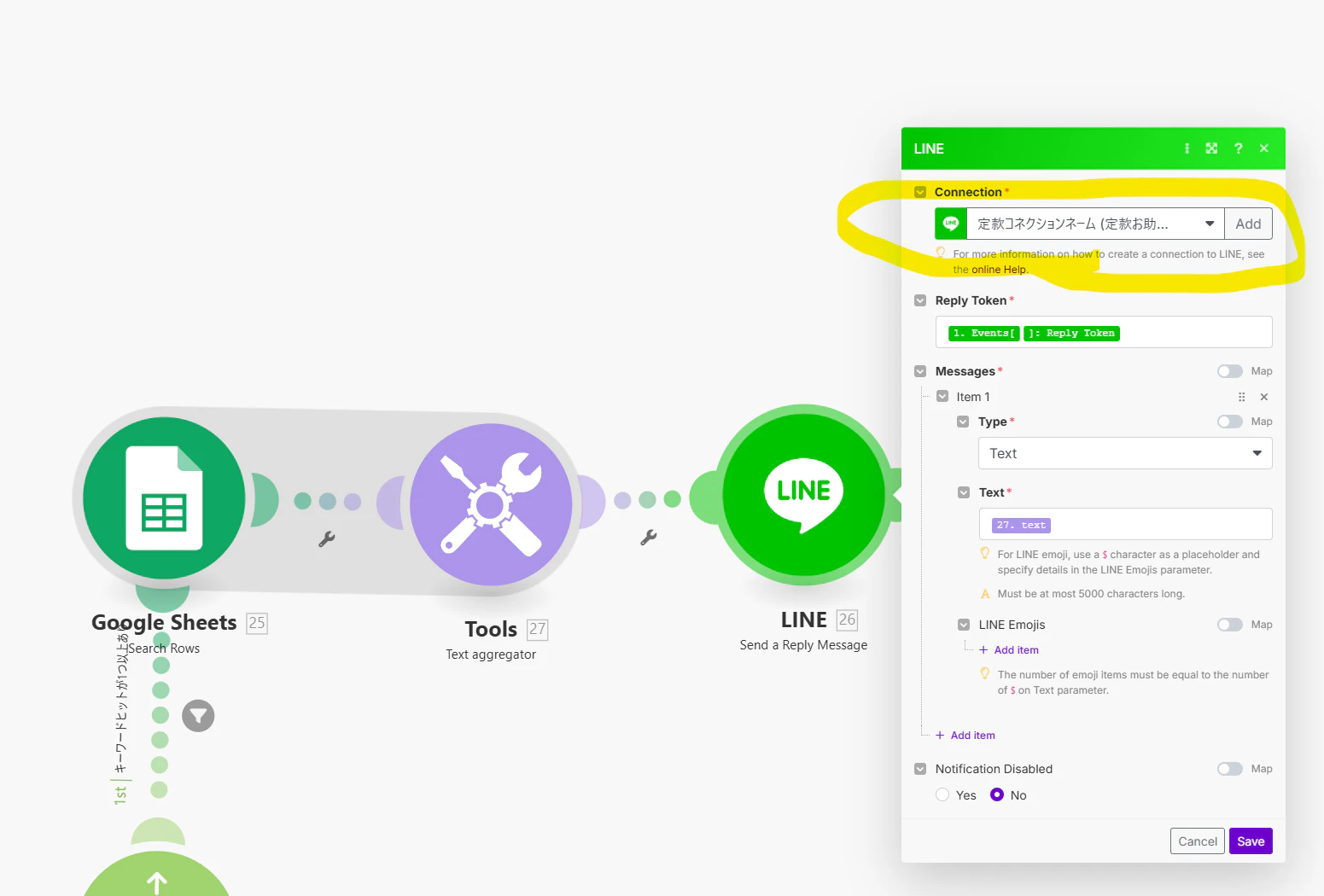The height and width of the screenshot is (896, 1324).
Task: Click Add item under Messages
Action: point(965,736)
